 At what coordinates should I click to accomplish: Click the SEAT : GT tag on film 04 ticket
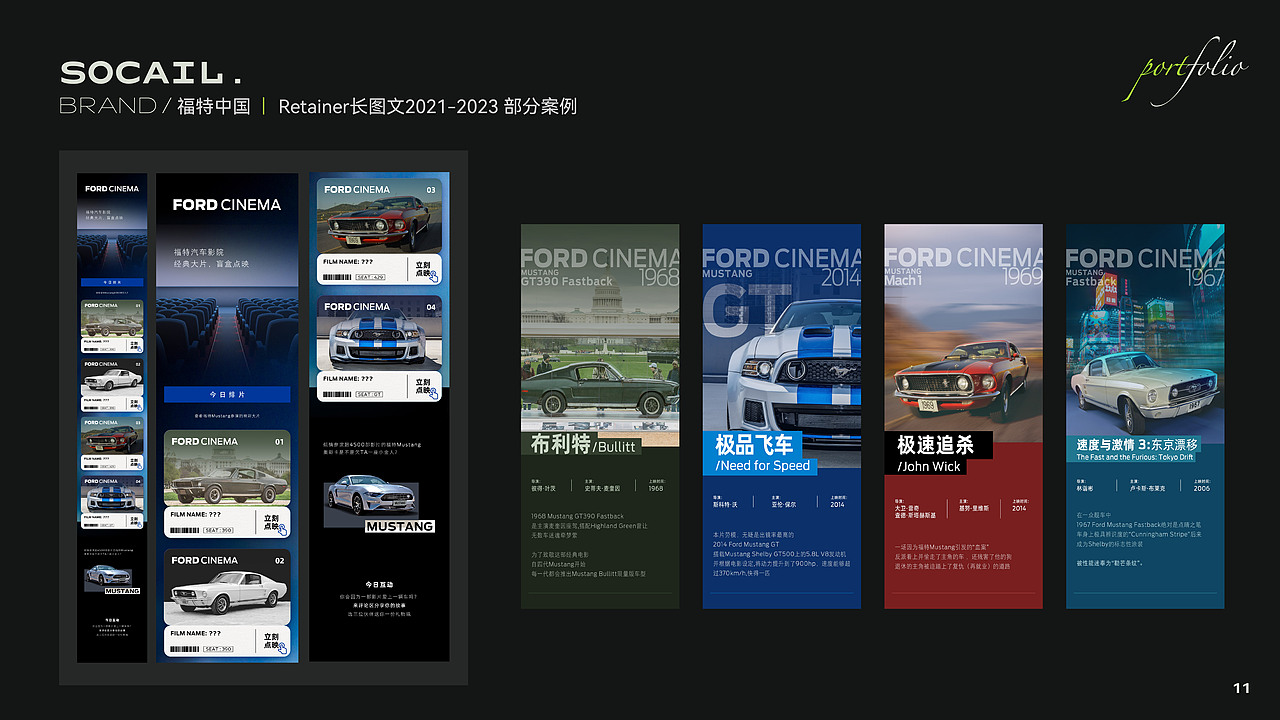pyautogui.click(x=371, y=394)
